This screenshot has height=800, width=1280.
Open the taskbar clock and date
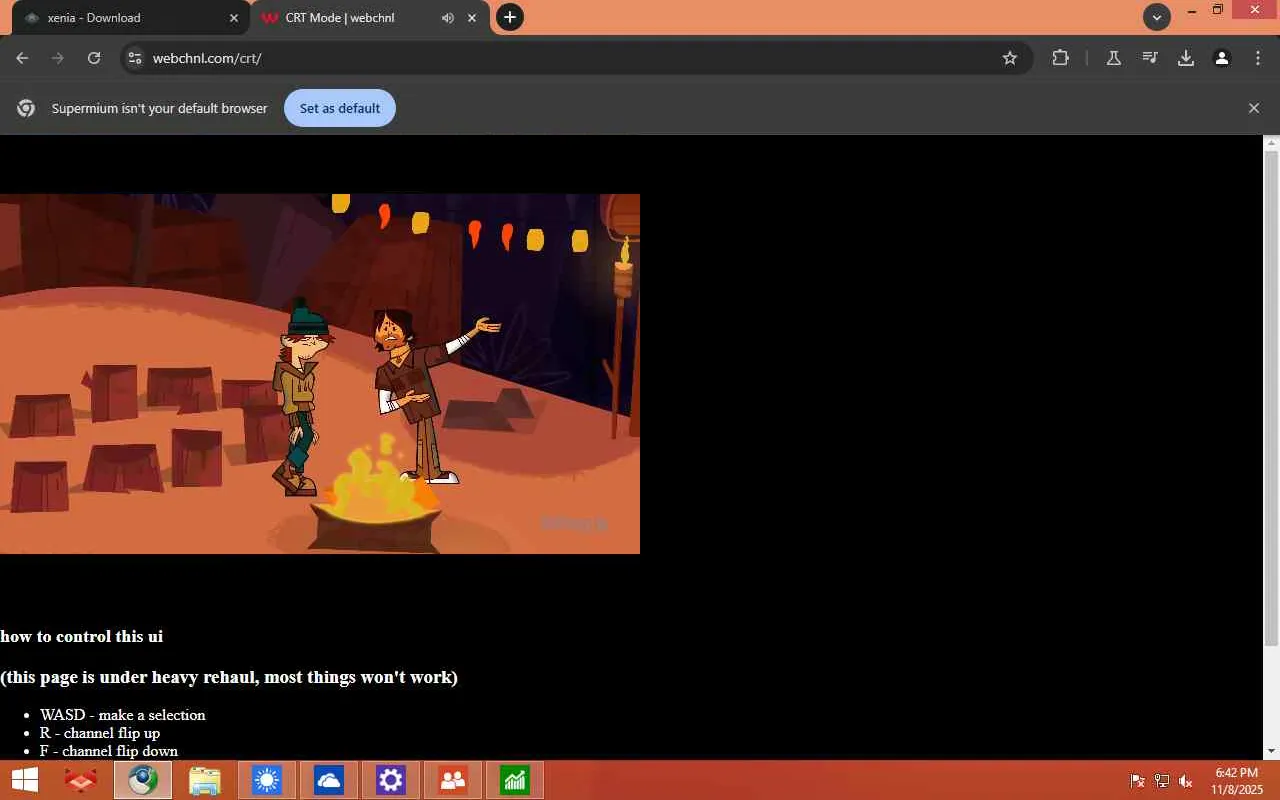pos(1236,781)
